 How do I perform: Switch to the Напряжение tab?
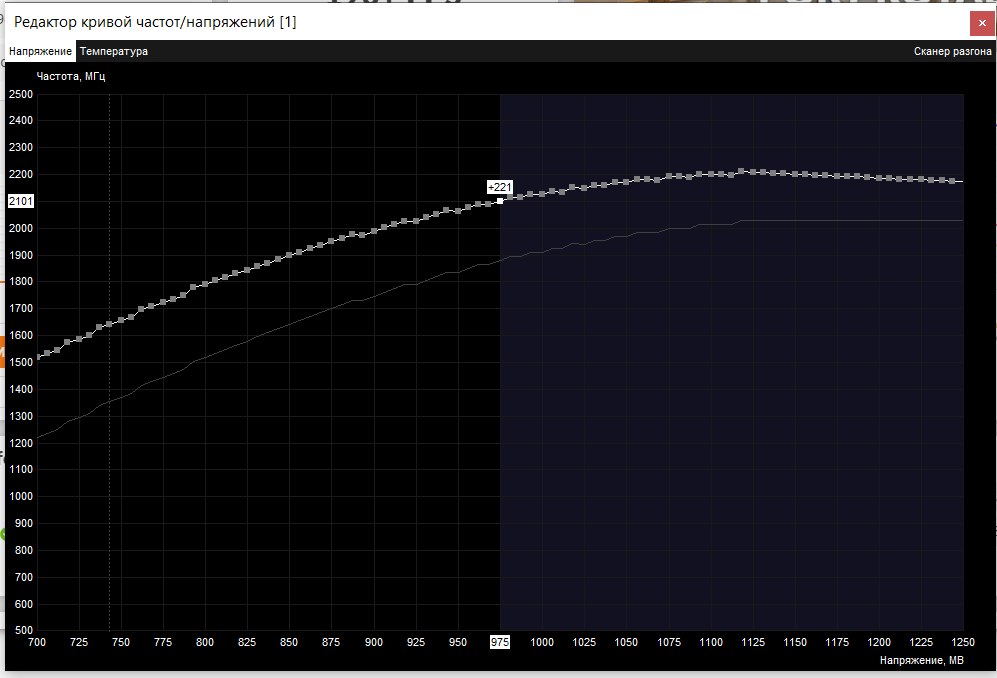point(40,52)
